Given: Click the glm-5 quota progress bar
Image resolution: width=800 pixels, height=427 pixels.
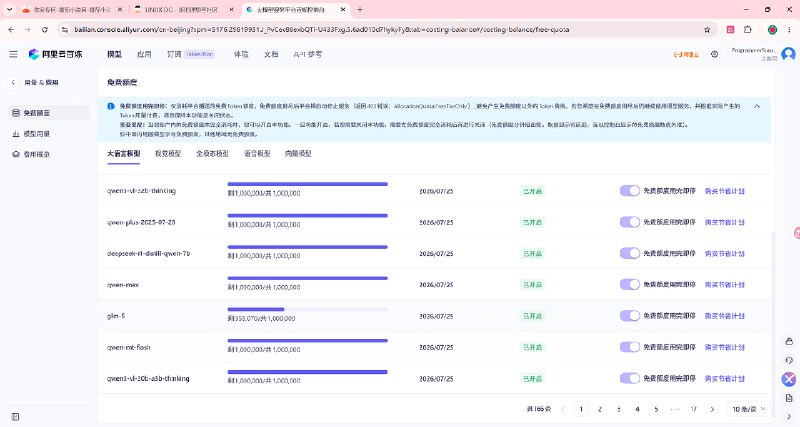Looking at the screenshot, I should click(x=308, y=309).
